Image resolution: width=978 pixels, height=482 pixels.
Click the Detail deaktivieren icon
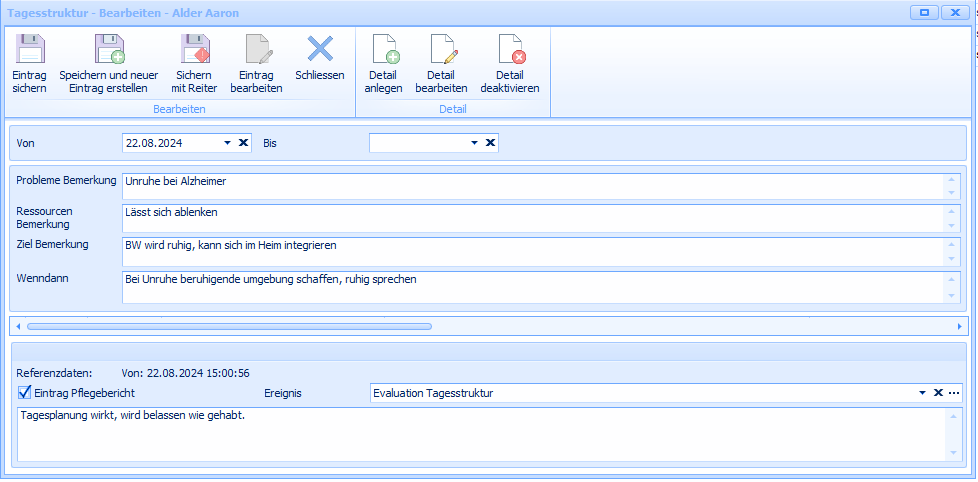[510, 50]
